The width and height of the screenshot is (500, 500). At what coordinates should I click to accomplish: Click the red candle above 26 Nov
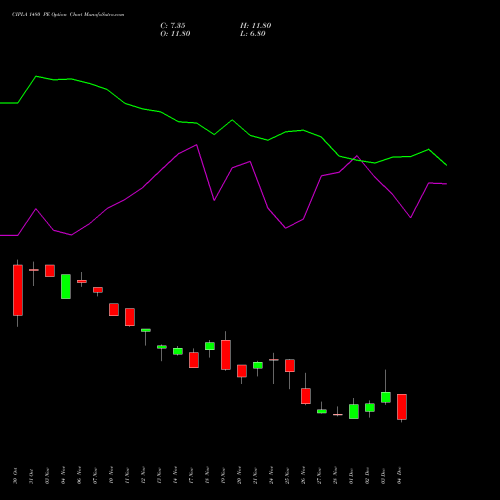(306, 396)
